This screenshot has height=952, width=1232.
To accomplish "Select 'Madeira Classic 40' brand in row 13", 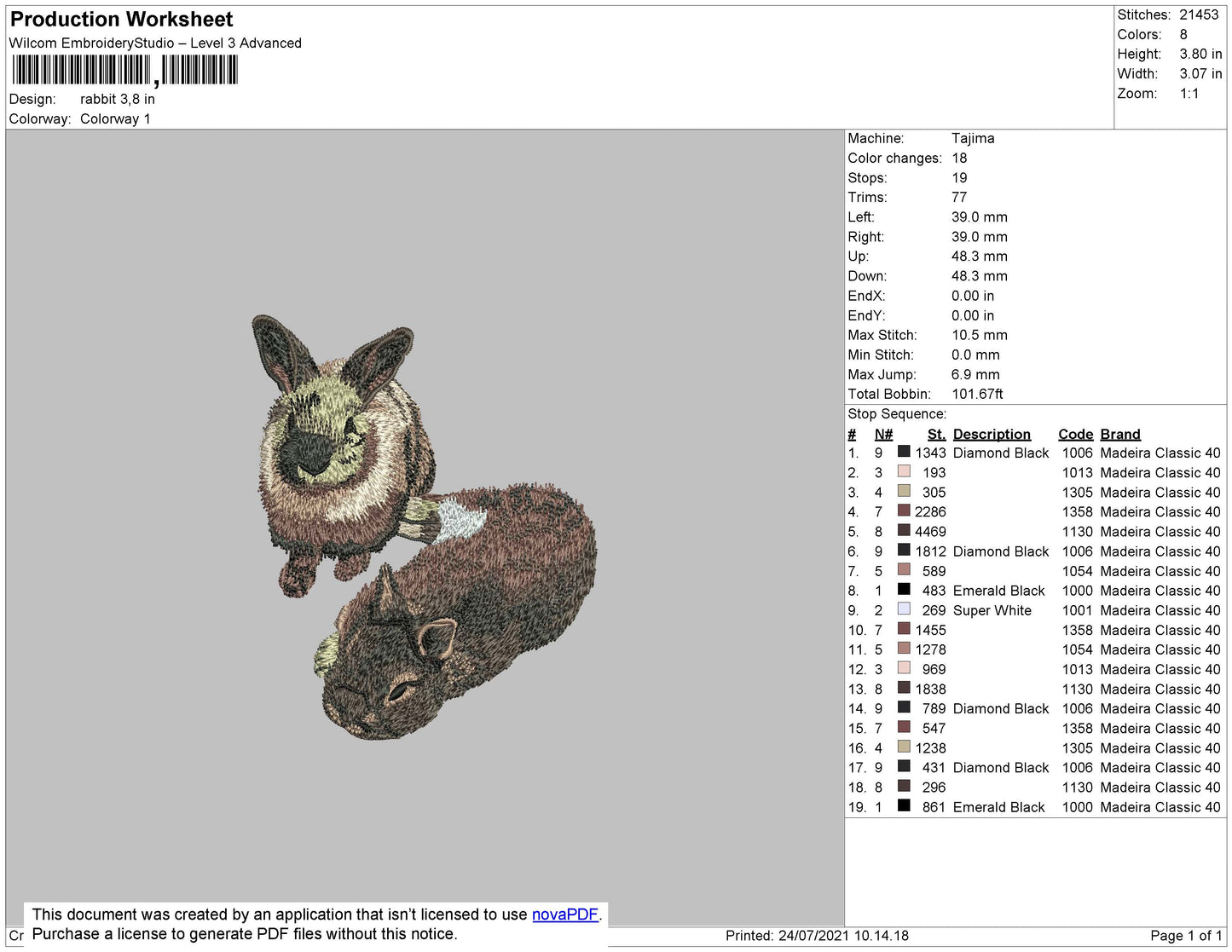I will (x=1160, y=689).
